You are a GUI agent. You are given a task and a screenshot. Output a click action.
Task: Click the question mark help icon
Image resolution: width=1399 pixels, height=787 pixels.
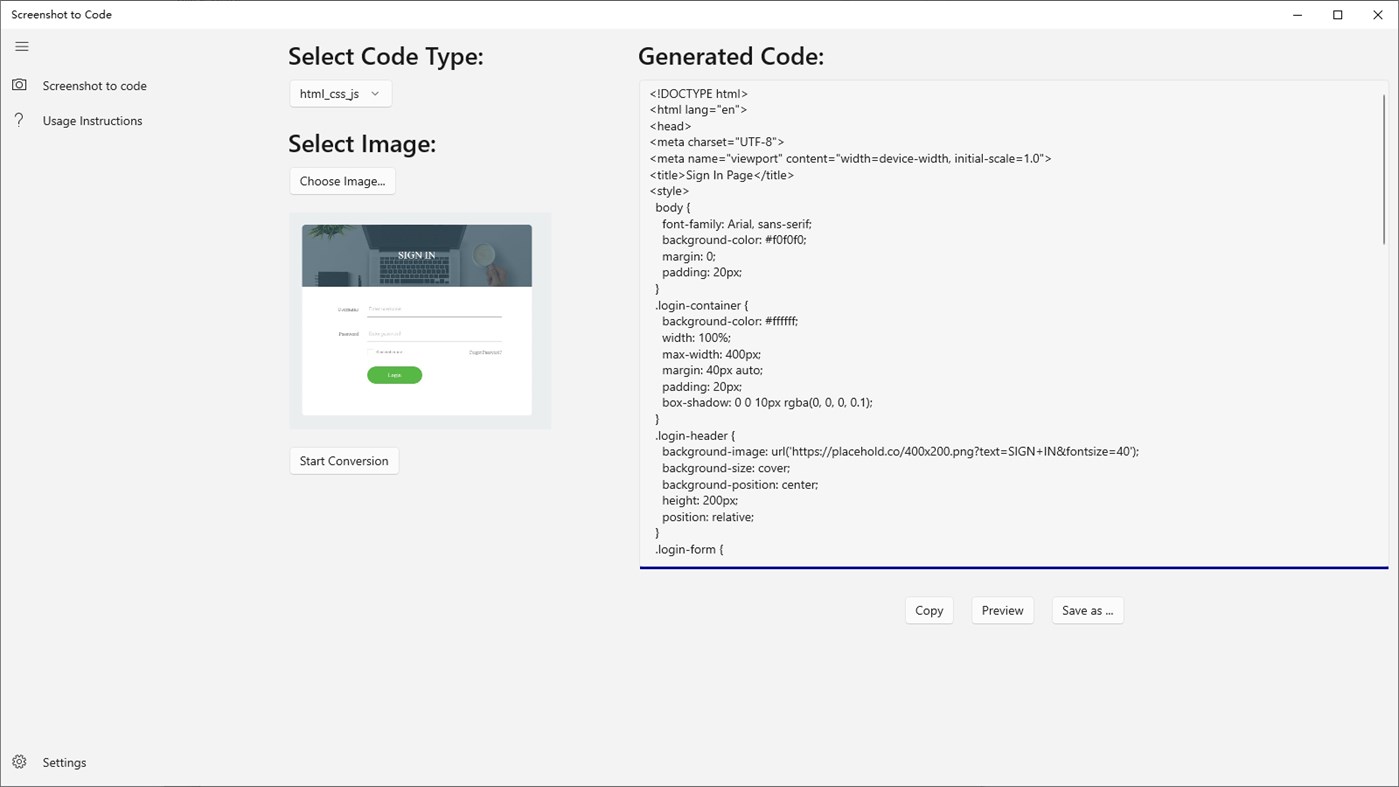(x=19, y=120)
